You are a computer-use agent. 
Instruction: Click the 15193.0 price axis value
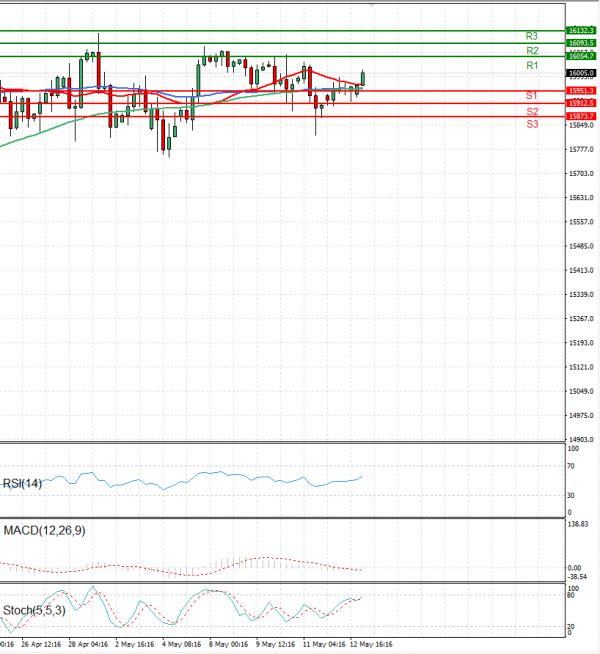[x=581, y=343]
